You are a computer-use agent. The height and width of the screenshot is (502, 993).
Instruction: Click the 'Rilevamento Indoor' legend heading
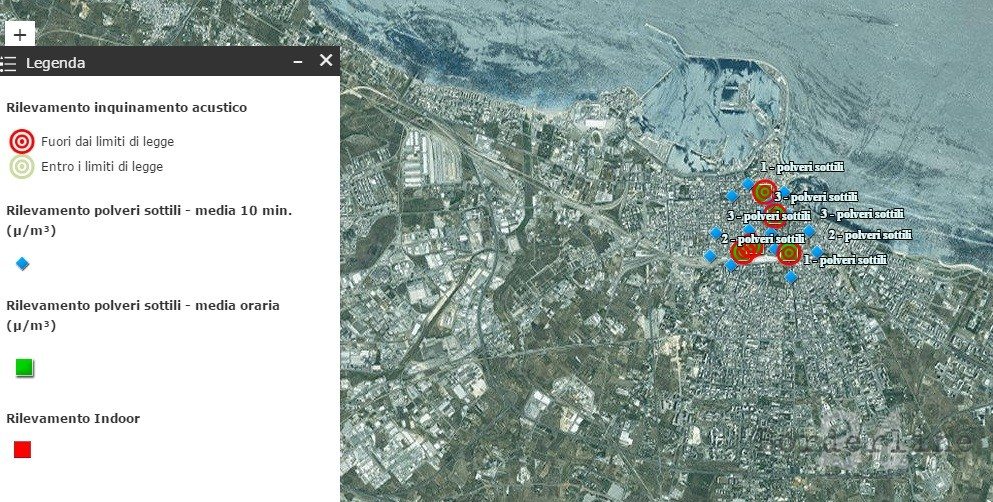tap(73, 418)
